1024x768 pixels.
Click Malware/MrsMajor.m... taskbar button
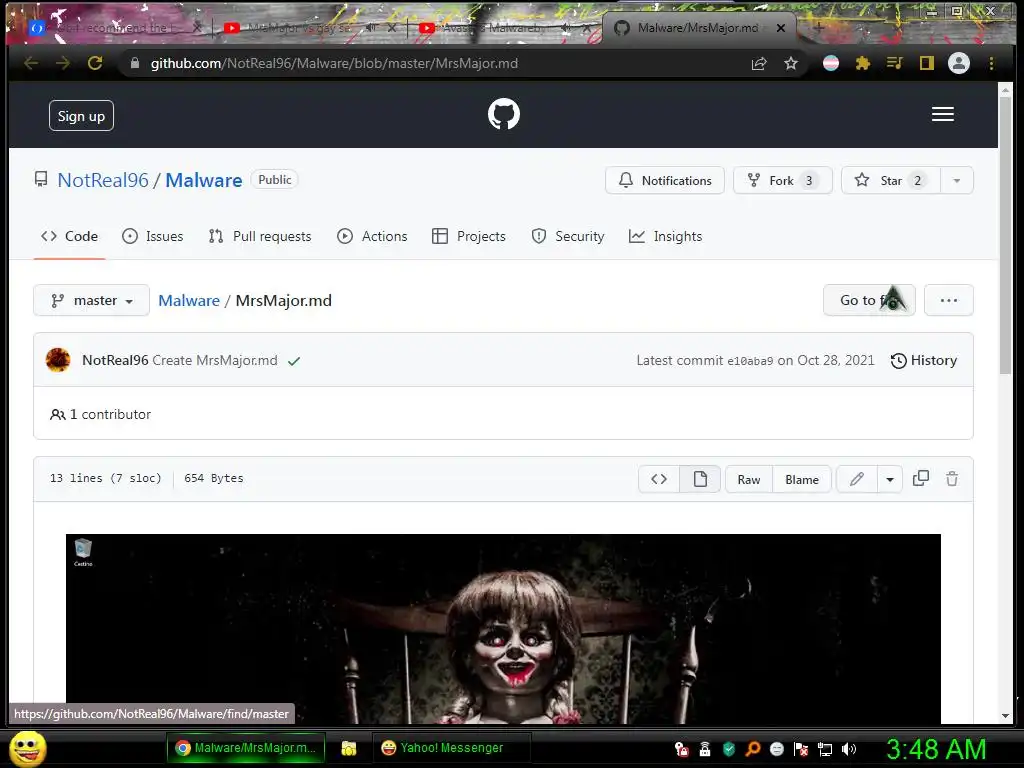(x=246, y=748)
